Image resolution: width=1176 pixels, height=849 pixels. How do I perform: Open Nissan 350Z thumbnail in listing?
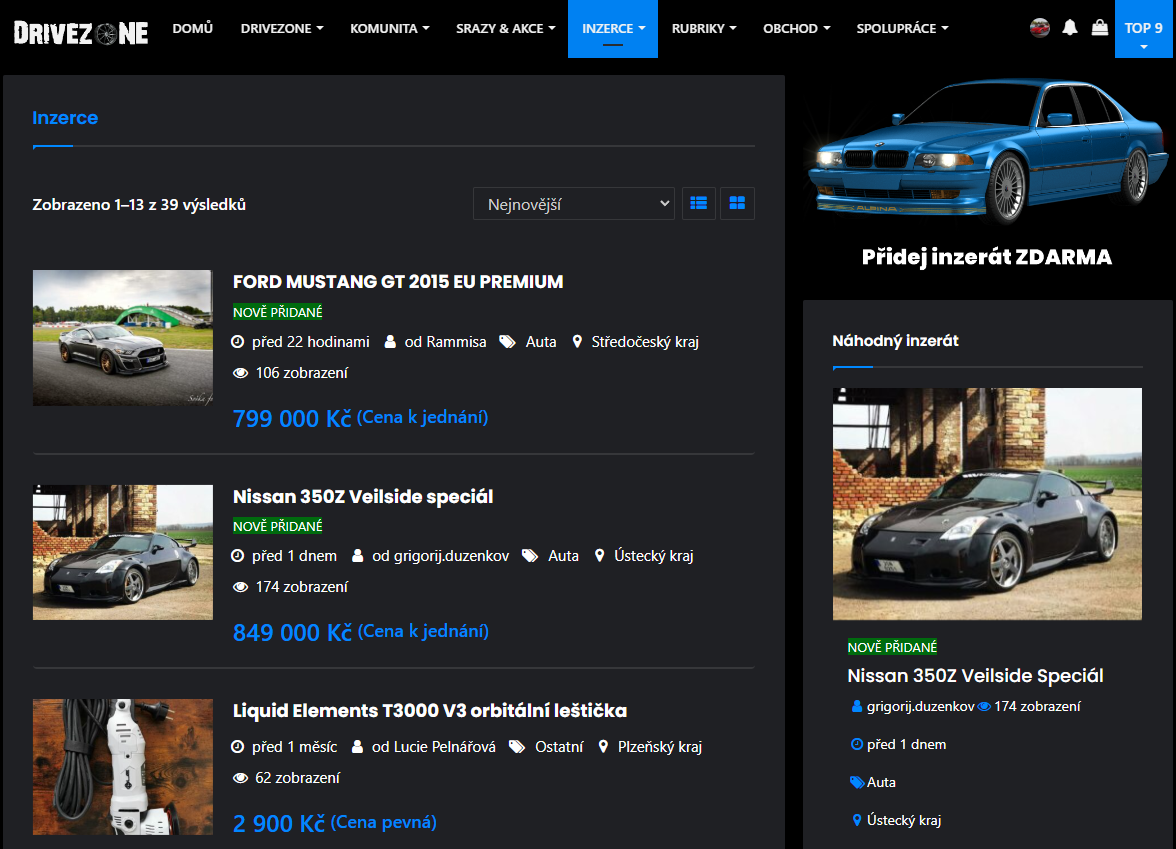[123, 552]
